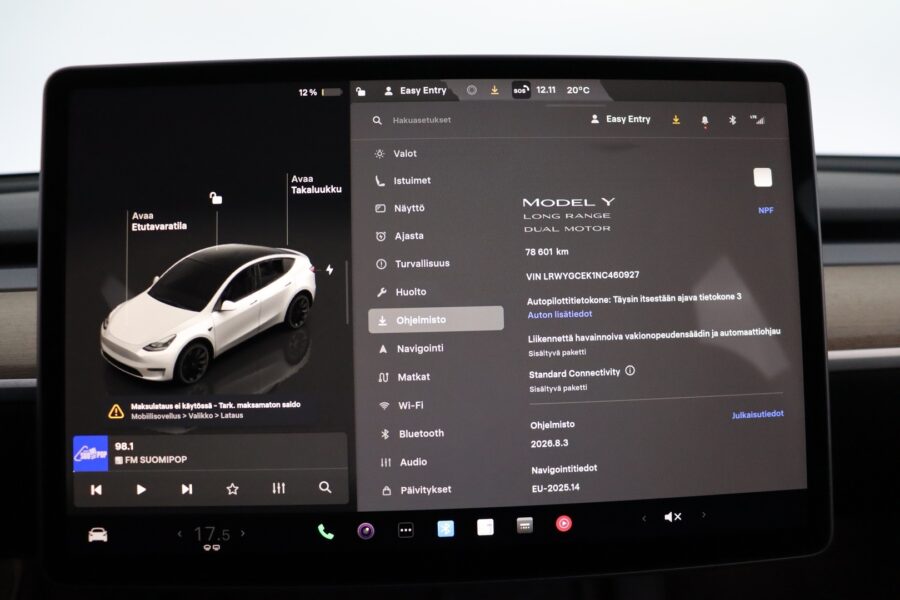This screenshot has height=600, width=900.
Task: Tap the Model Y car image
Action: [208, 315]
